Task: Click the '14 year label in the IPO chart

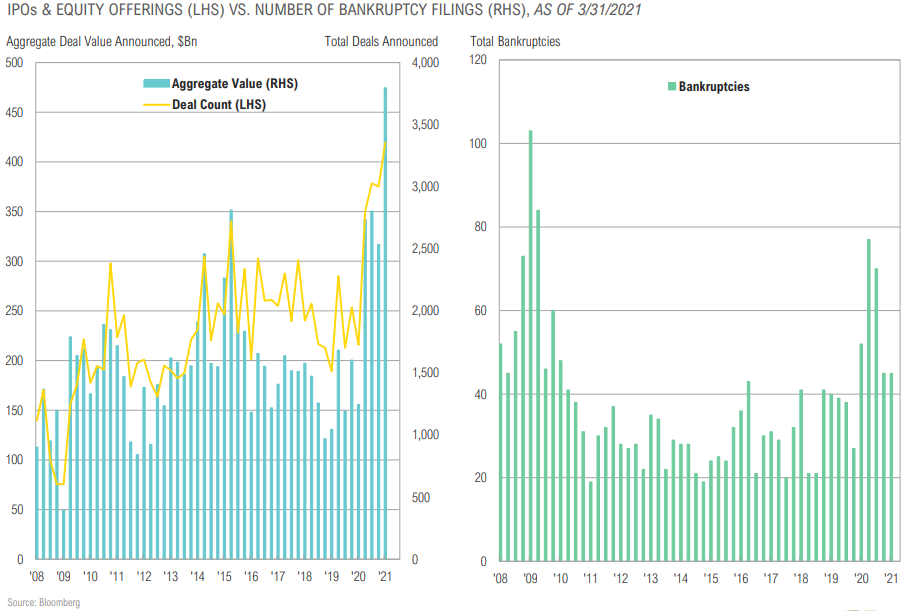Action: [198, 577]
